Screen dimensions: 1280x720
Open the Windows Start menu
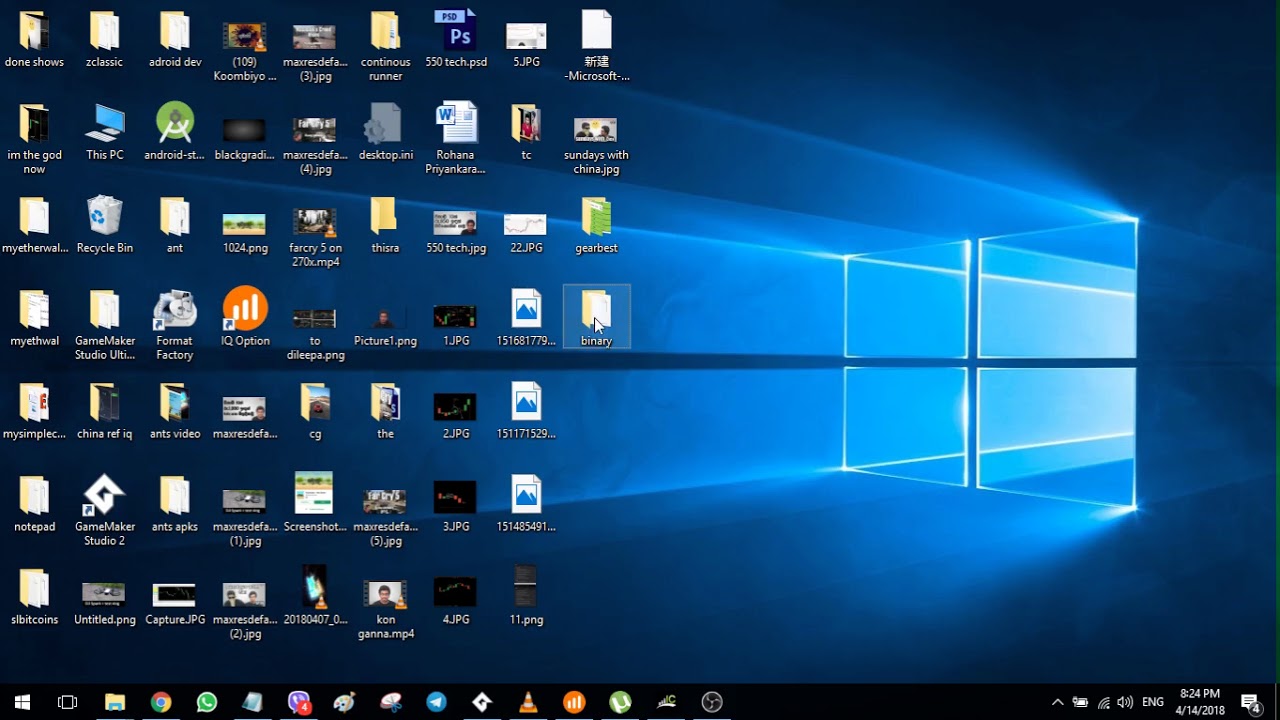tap(22, 702)
